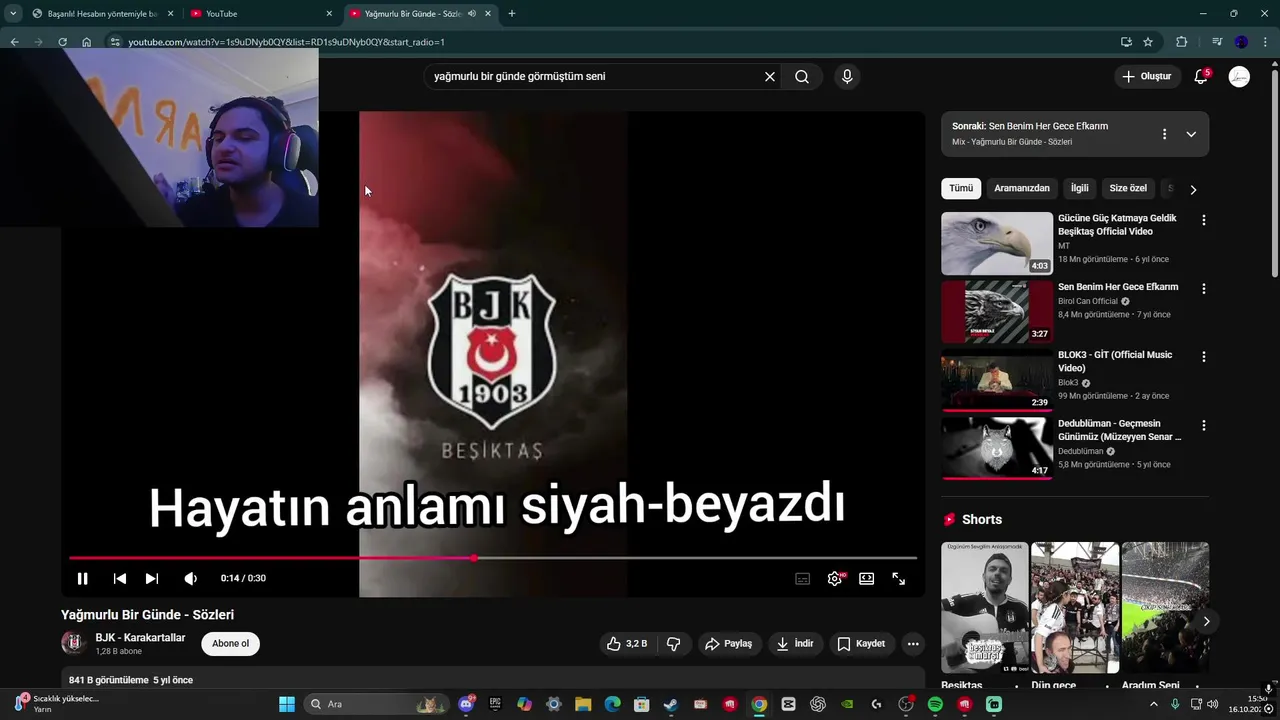The image size is (1280, 720).
Task: Open the tab search dropdown
Action: (x=13, y=14)
